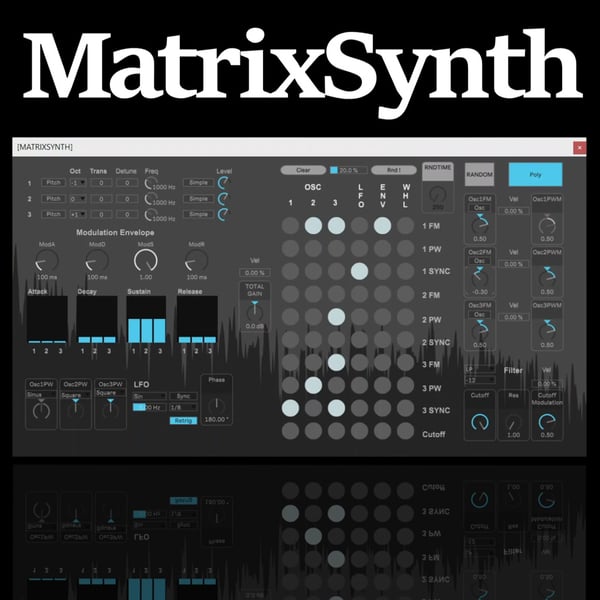The image size is (600, 600).
Task: Open the Osc1PW Sinus waveform dropdown
Action: (x=41, y=395)
